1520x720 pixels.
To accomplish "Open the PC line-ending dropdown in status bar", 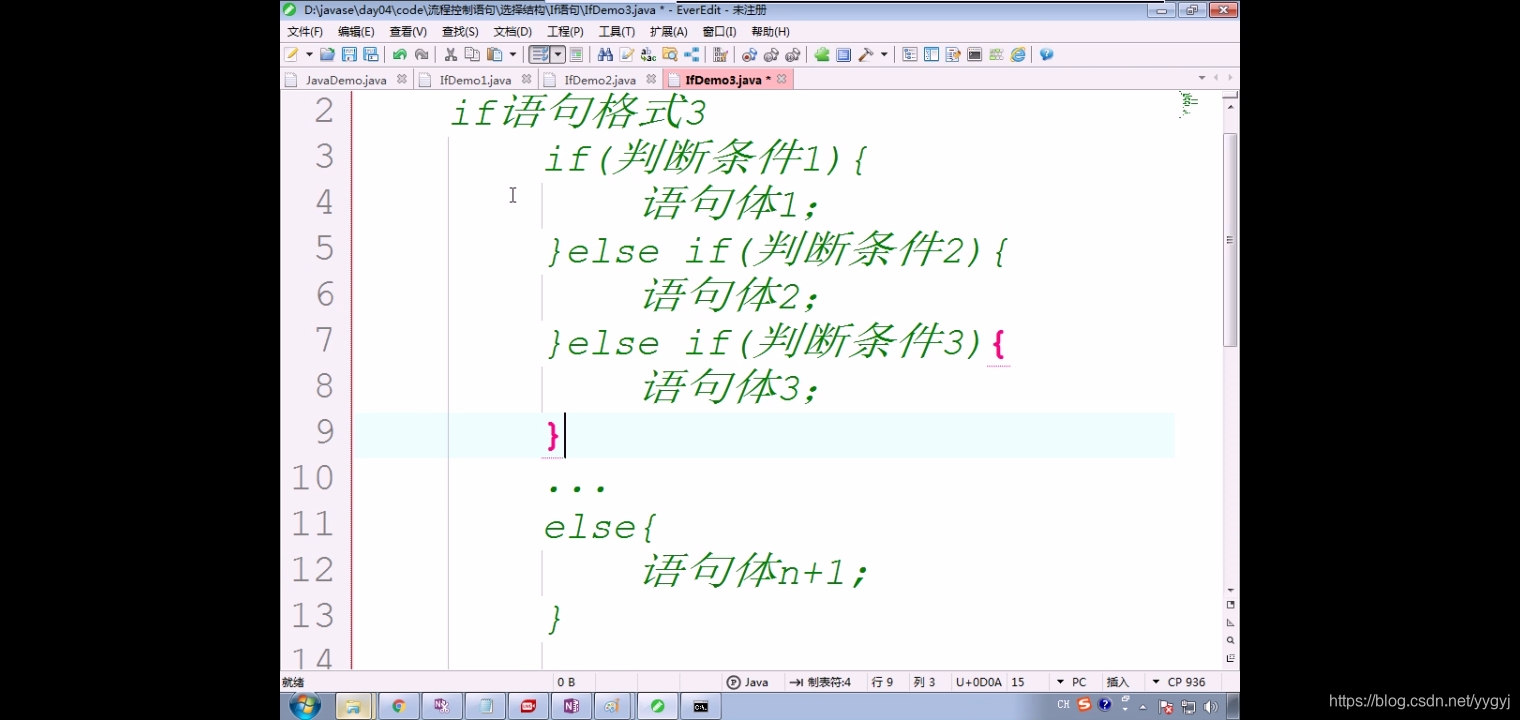I will 1072,682.
